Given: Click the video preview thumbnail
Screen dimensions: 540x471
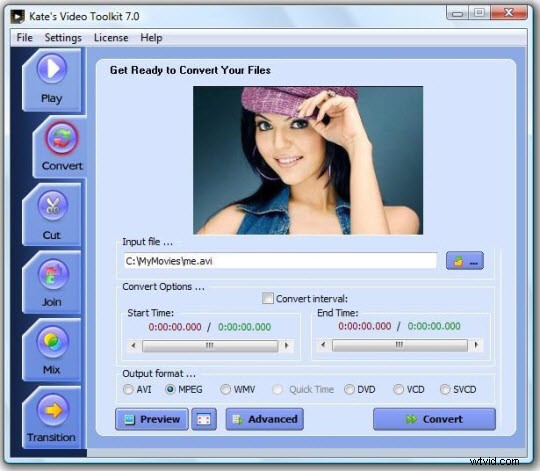Looking at the screenshot, I should 308,160.
